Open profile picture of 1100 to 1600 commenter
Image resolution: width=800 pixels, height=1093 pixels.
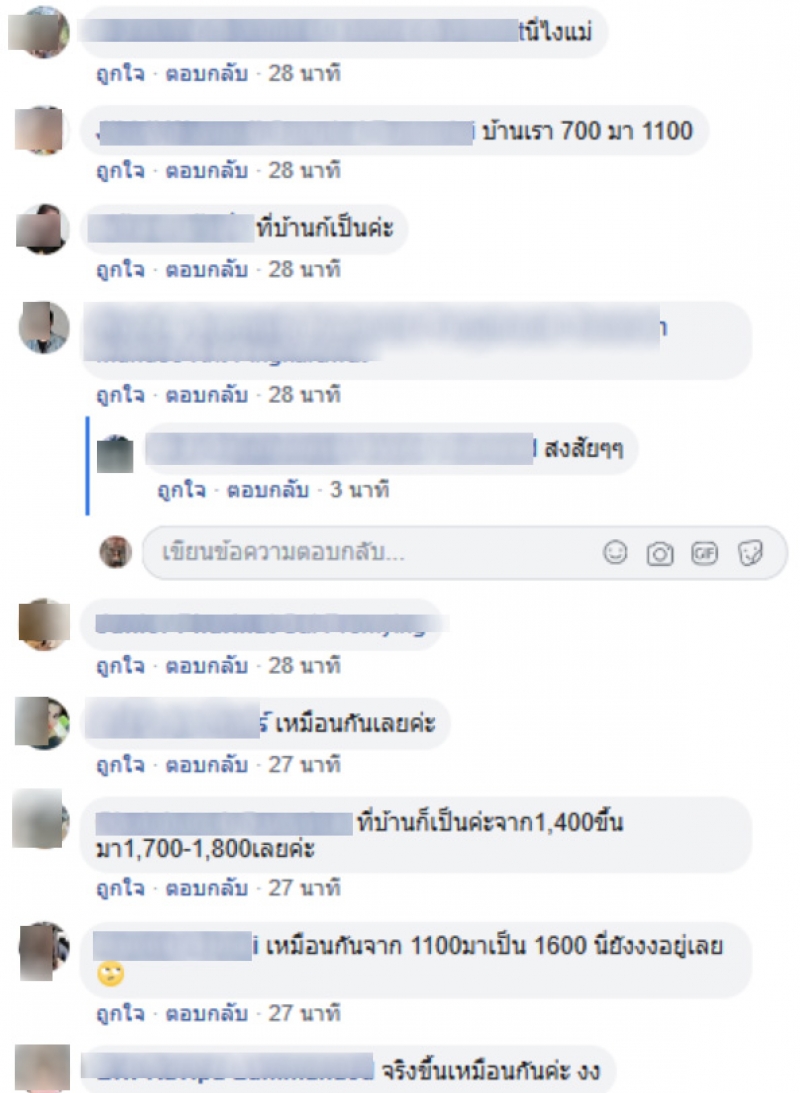44,951
